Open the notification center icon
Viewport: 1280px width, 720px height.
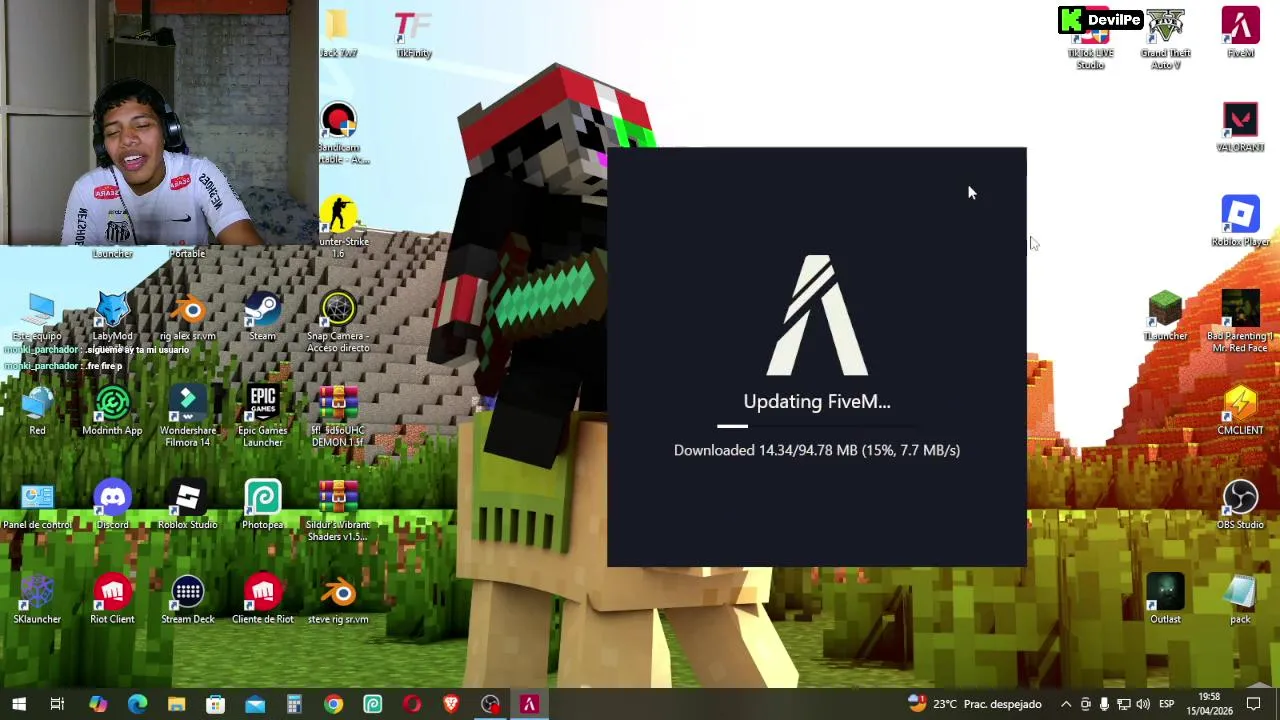1253,704
